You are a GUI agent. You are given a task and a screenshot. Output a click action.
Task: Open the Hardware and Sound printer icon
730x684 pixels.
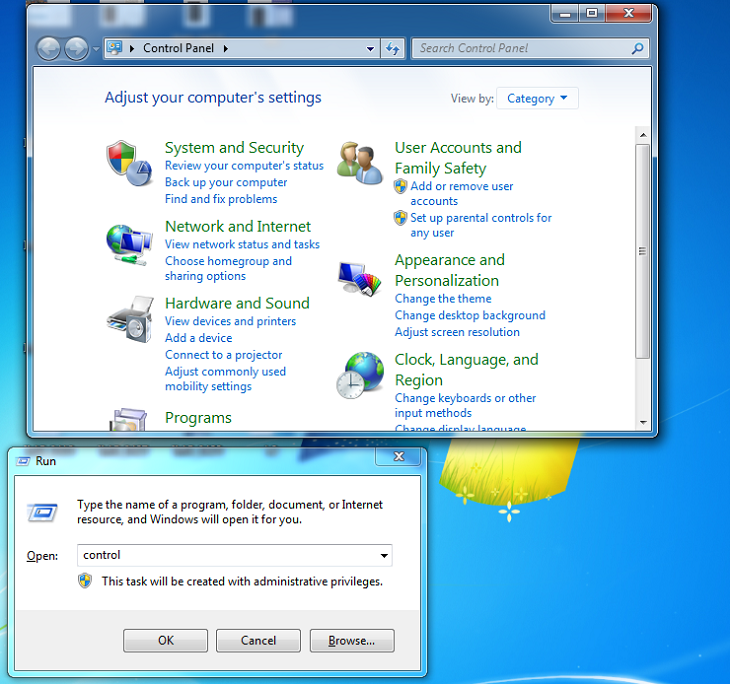(130, 319)
